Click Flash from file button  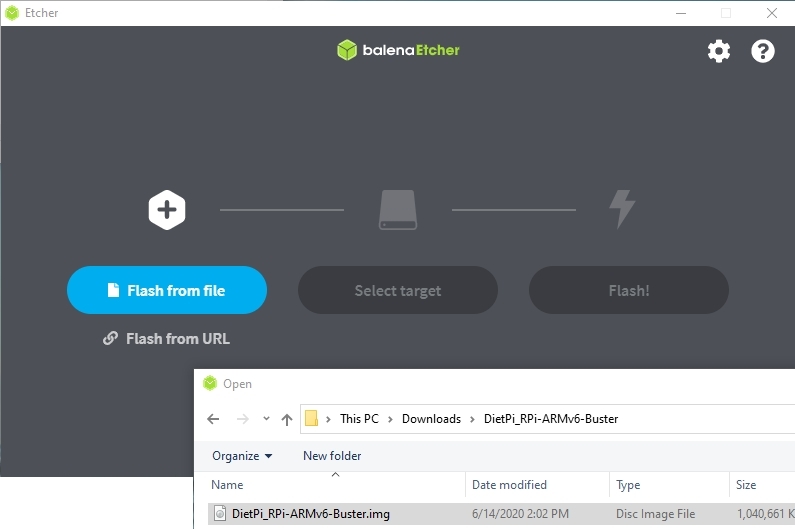(x=167, y=290)
